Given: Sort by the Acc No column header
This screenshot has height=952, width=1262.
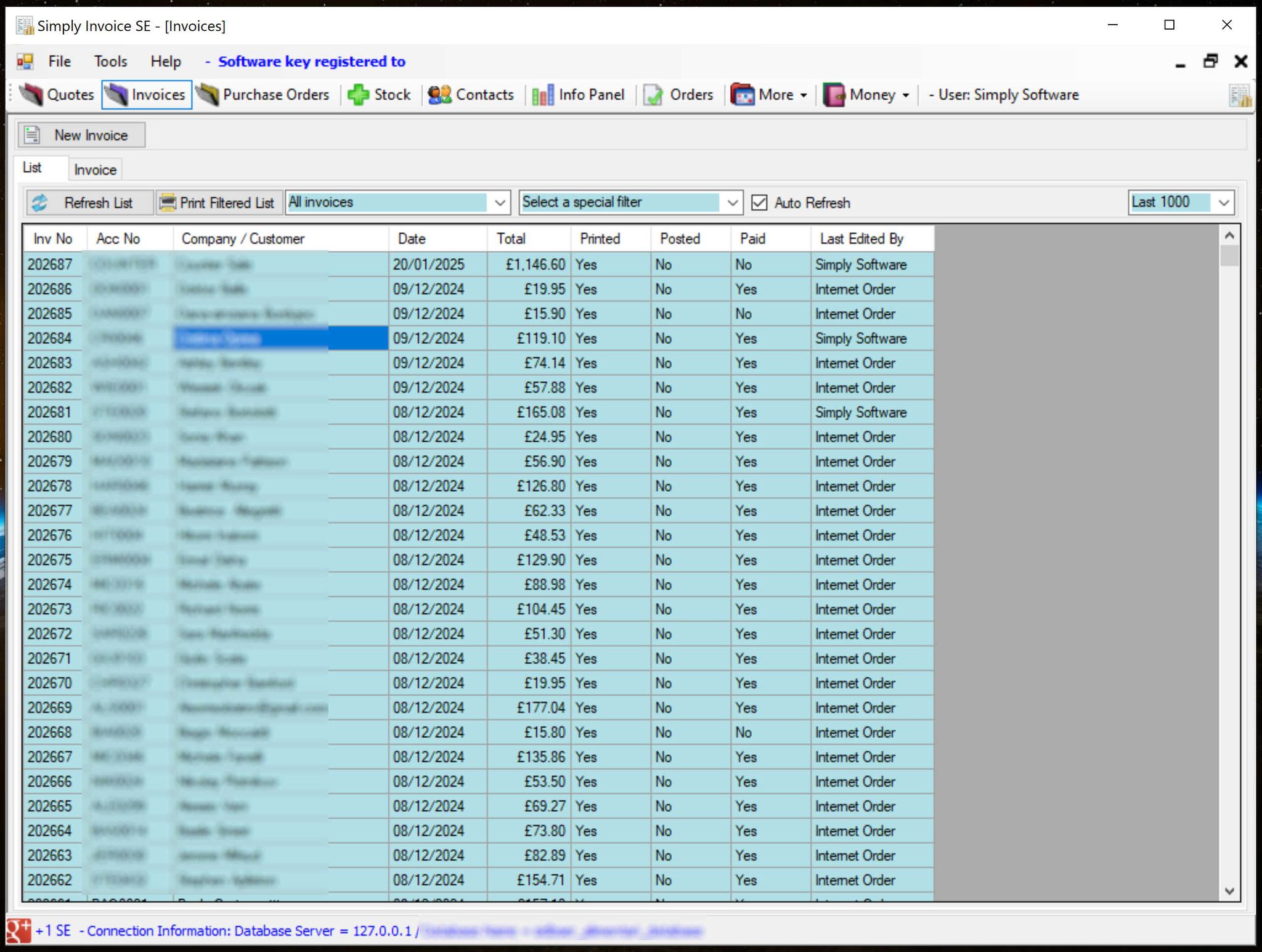Looking at the screenshot, I should [x=130, y=239].
